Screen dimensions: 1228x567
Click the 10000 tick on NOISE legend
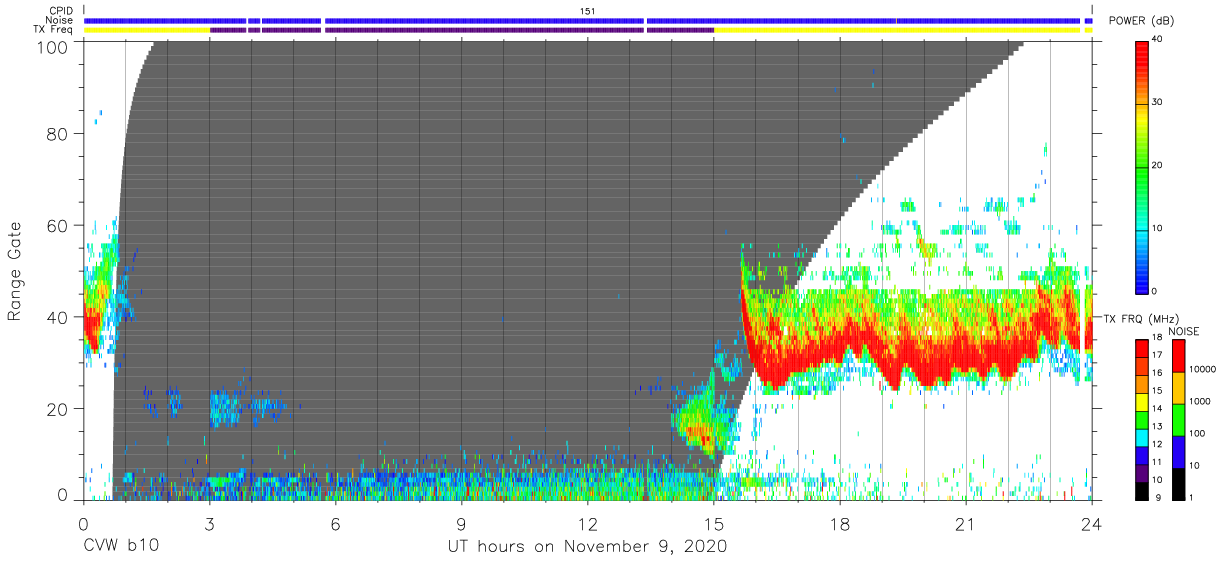click(x=1201, y=369)
